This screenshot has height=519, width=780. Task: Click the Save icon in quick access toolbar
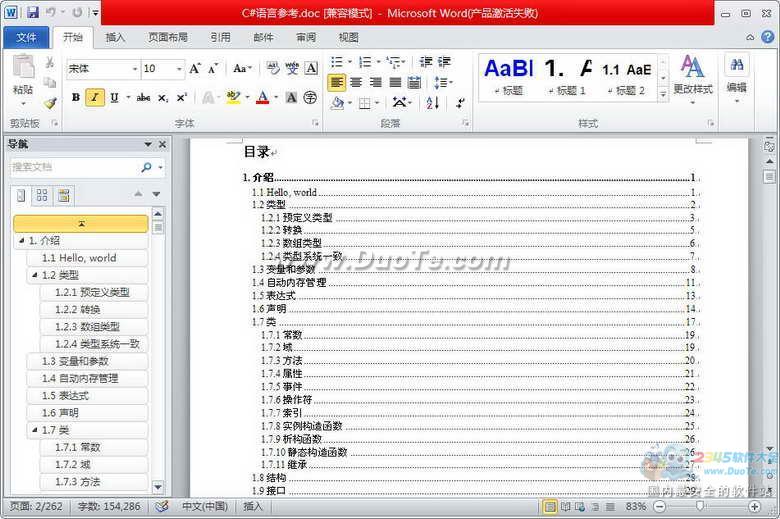coord(33,12)
